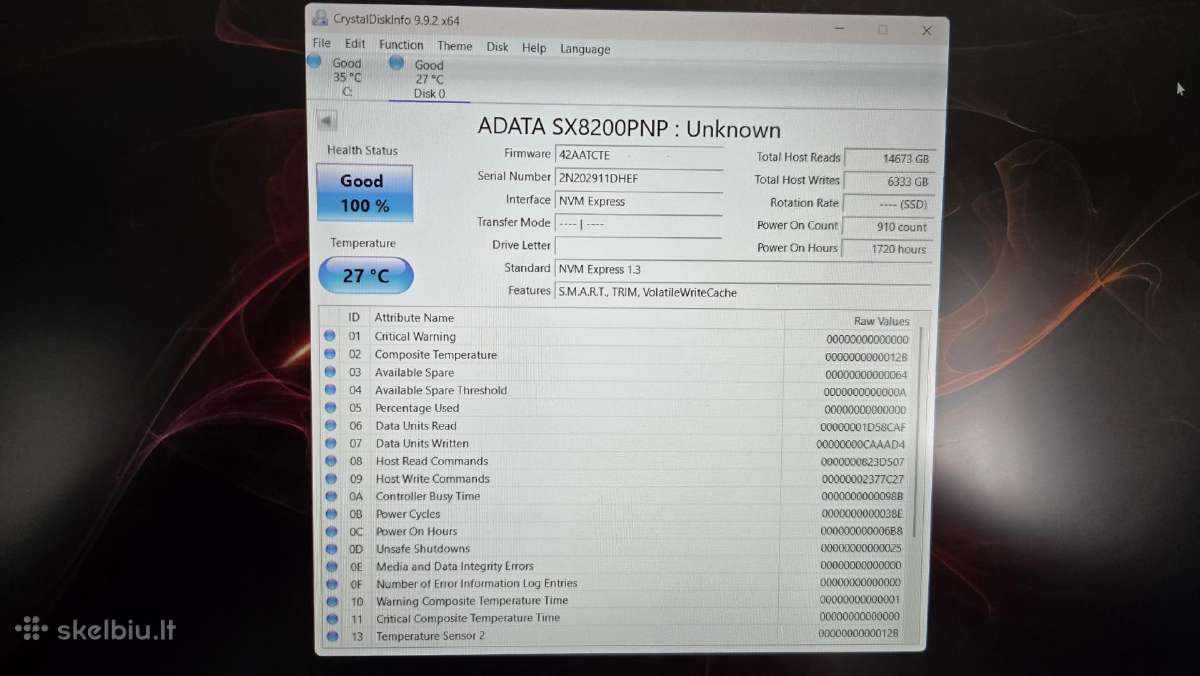The image size is (1200, 676).
Task: Click the 27 °C temperature indicator
Action: click(x=366, y=275)
